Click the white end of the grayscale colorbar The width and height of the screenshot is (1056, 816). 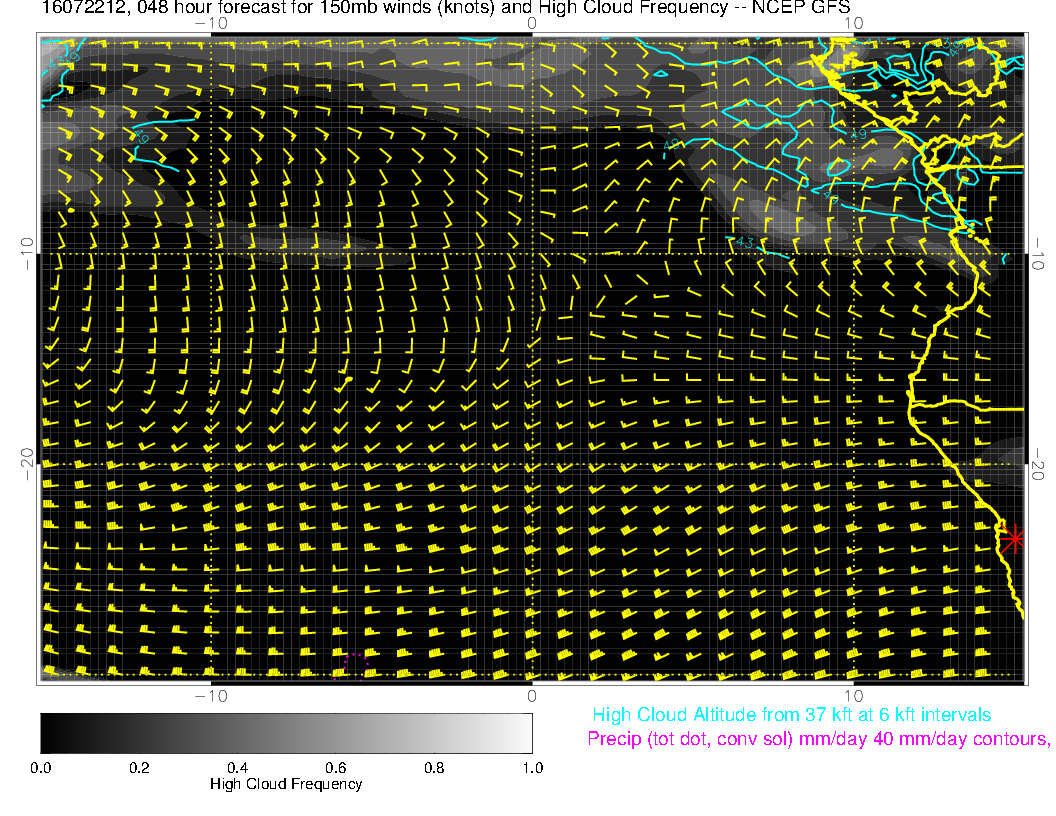coord(524,732)
